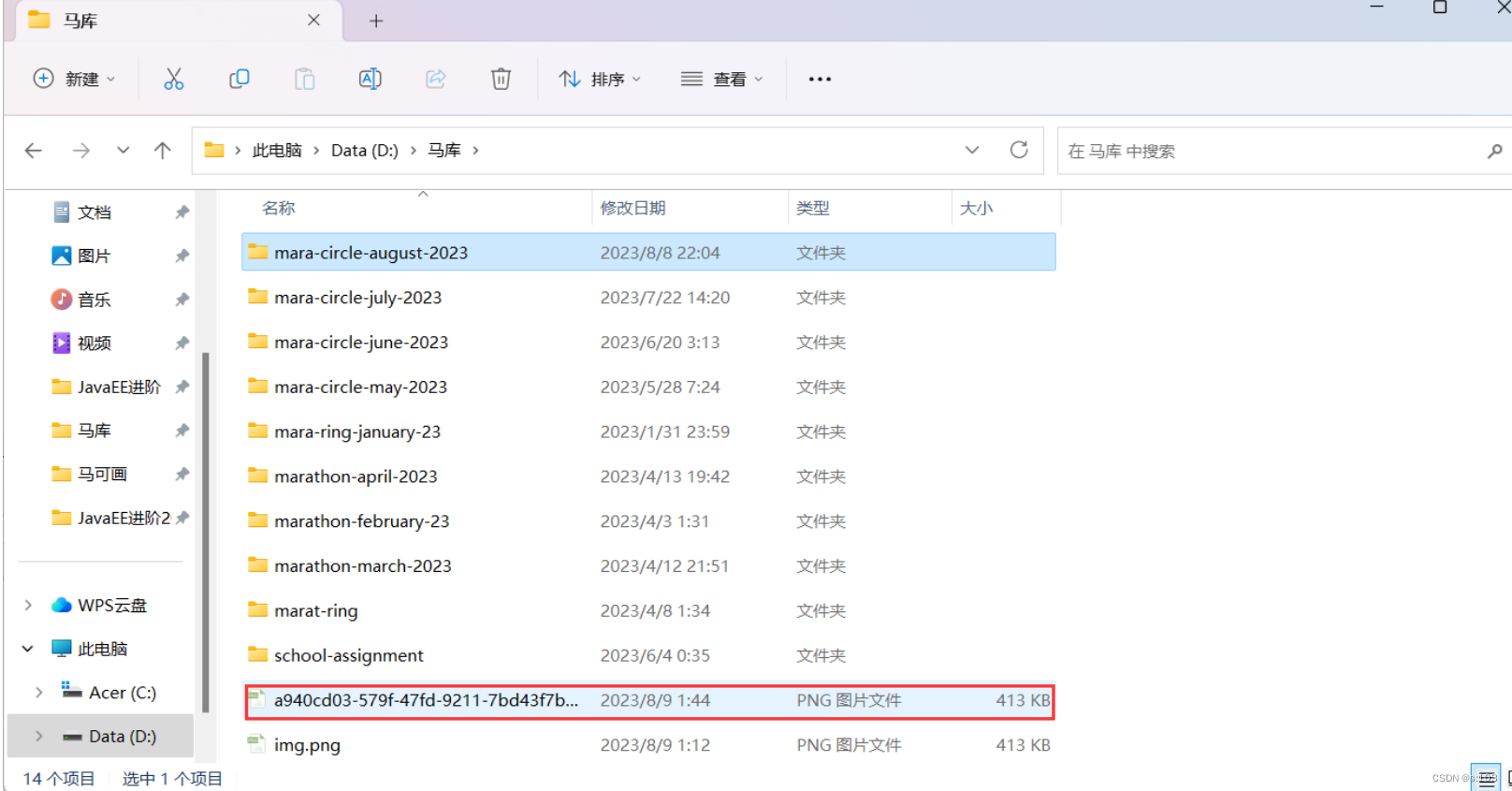
Task: Select folder mara-circle-august-2023
Action: pyautogui.click(x=648, y=253)
